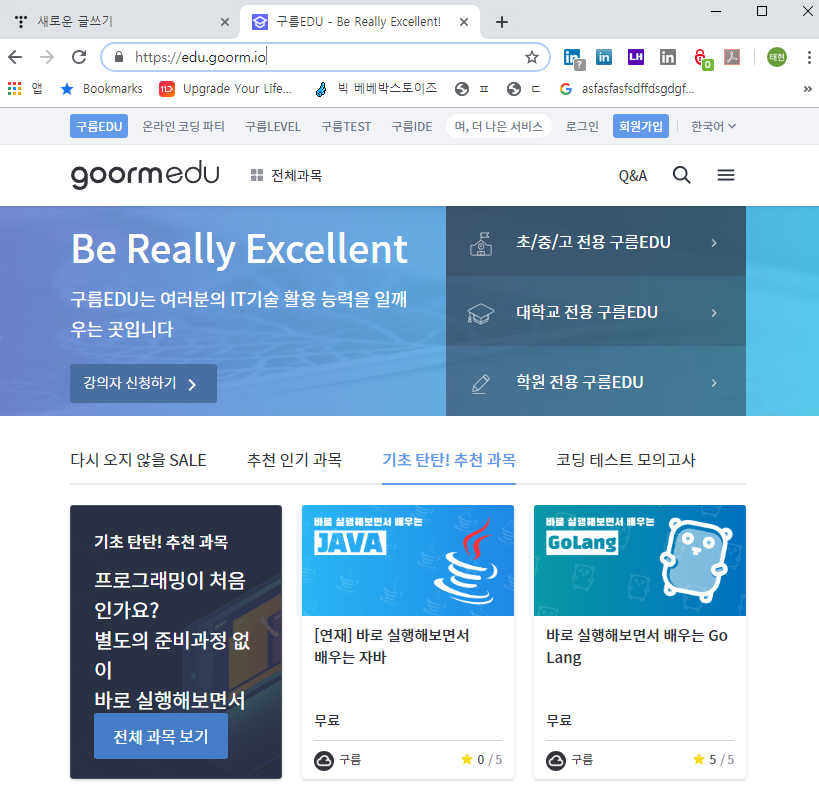
Task: Open 대학교 전용 구름EDU
Action: pyautogui.click(x=595, y=312)
